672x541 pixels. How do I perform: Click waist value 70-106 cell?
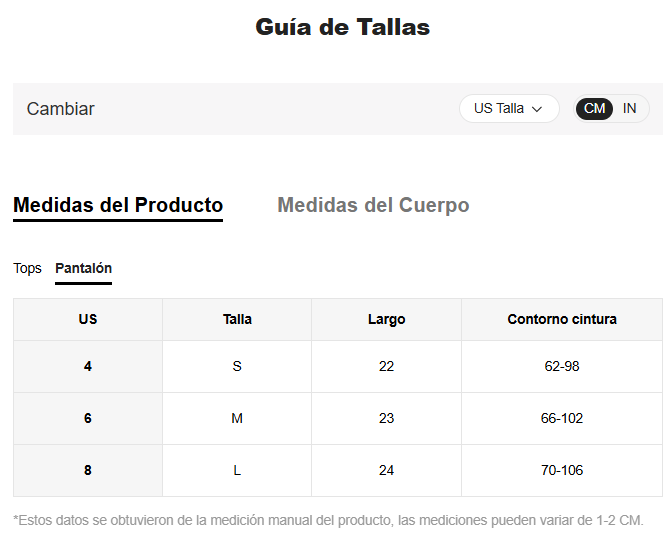click(562, 470)
